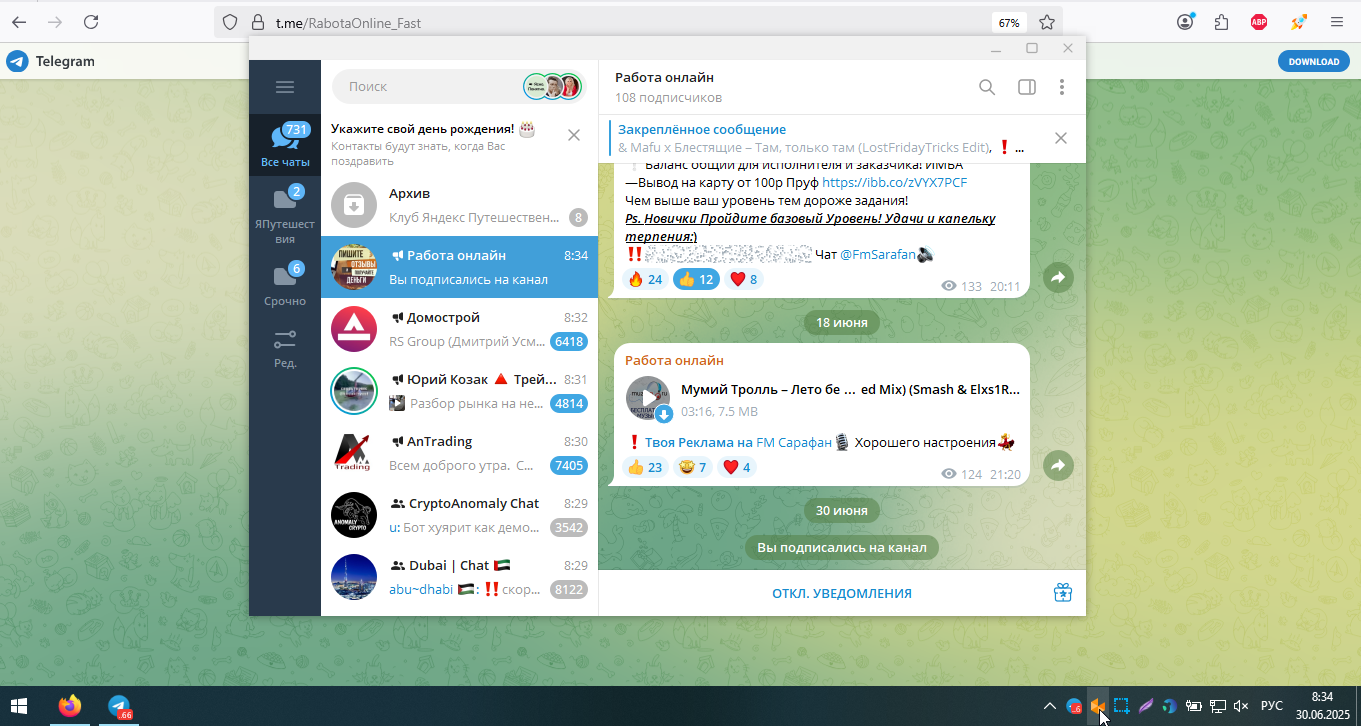Open browser extensions puzzle icon
1361x726 pixels.
1221,22
